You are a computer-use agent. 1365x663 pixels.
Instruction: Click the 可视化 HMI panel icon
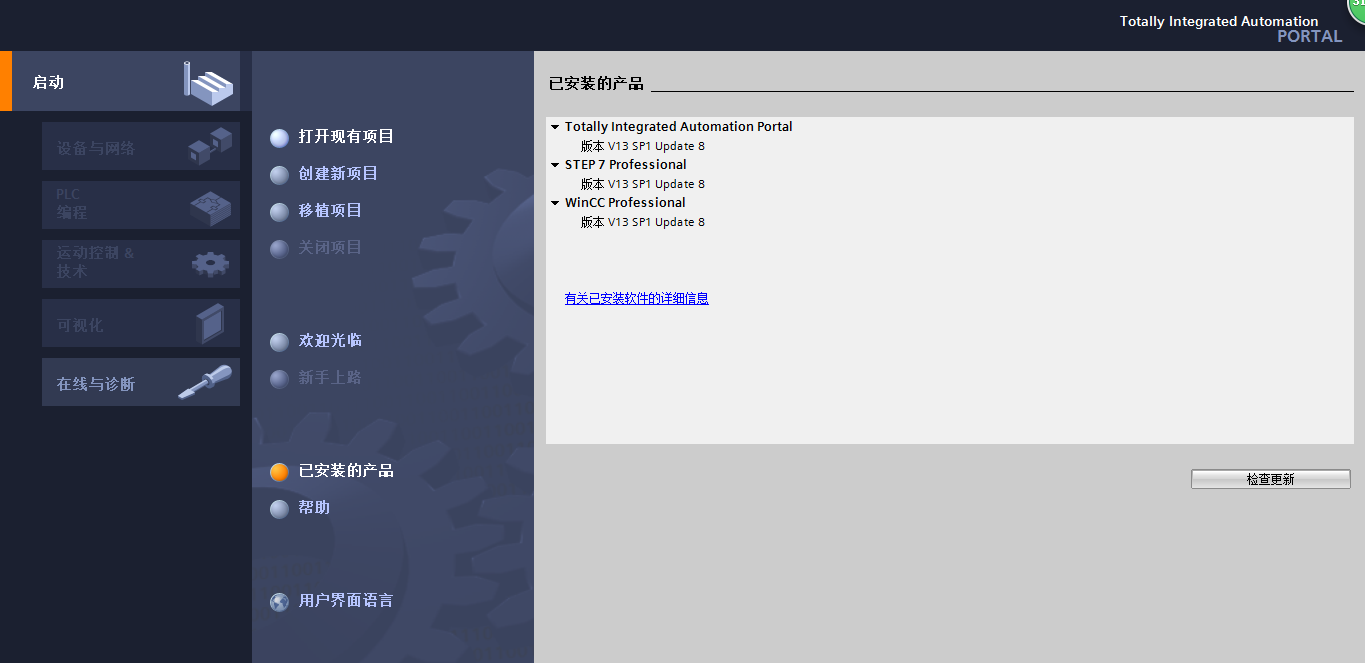(210, 323)
